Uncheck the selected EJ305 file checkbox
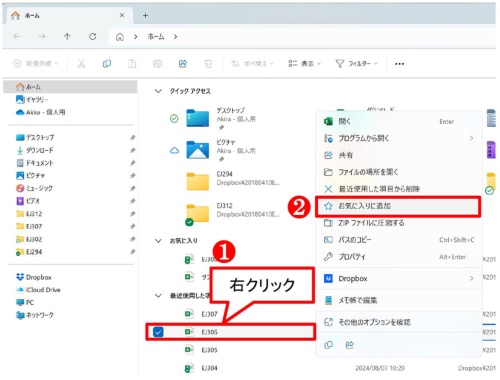 [x=158, y=332]
